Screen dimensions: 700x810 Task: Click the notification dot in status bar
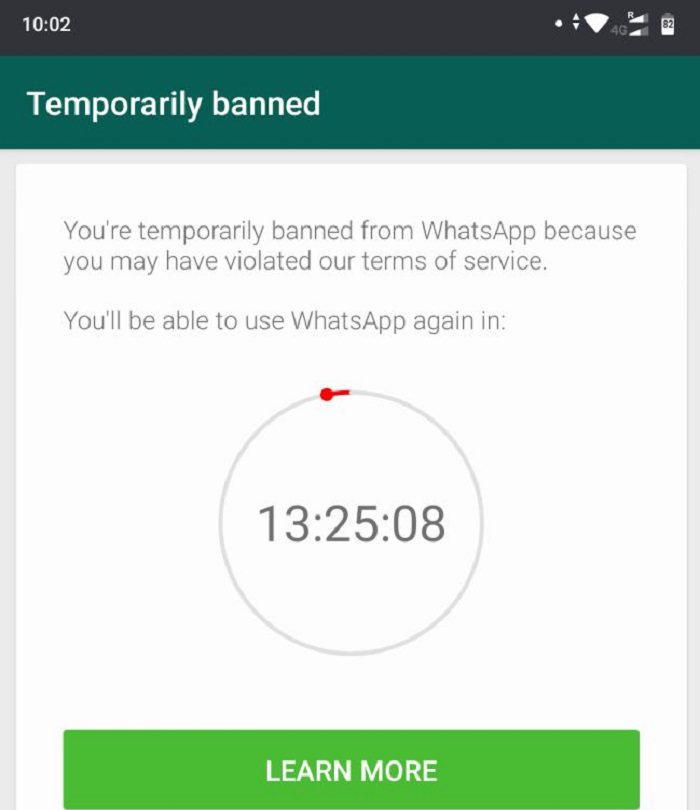[x=558, y=23]
